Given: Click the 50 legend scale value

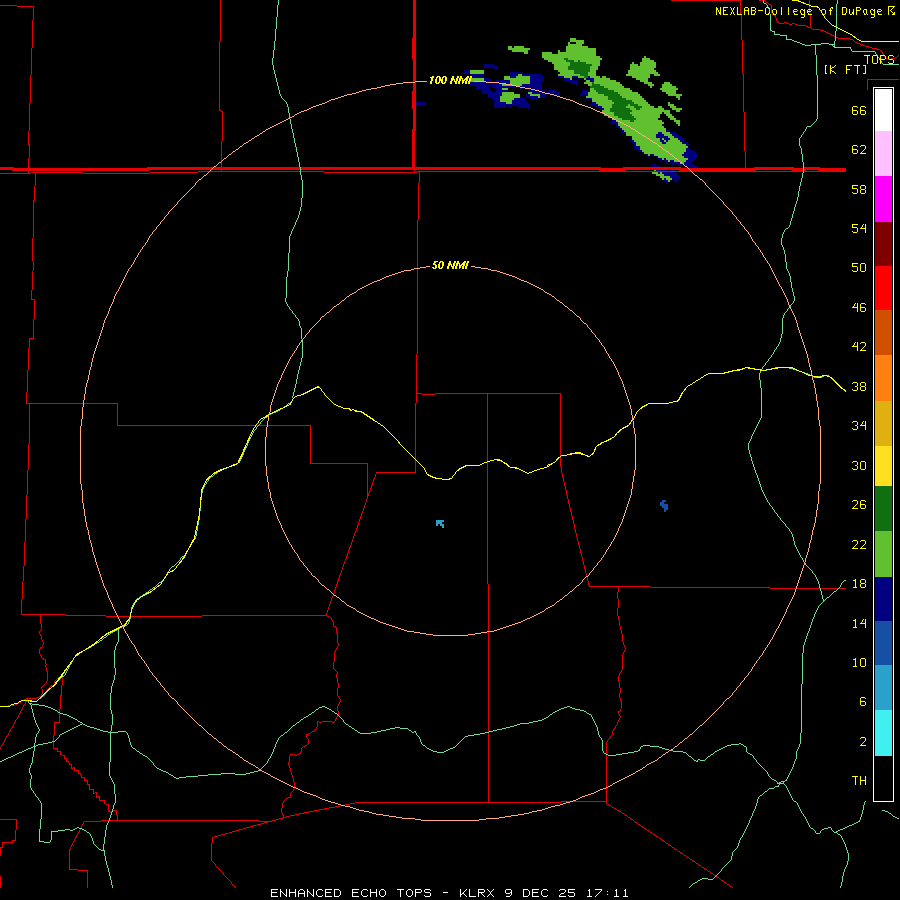Looking at the screenshot, I should 859,267.
